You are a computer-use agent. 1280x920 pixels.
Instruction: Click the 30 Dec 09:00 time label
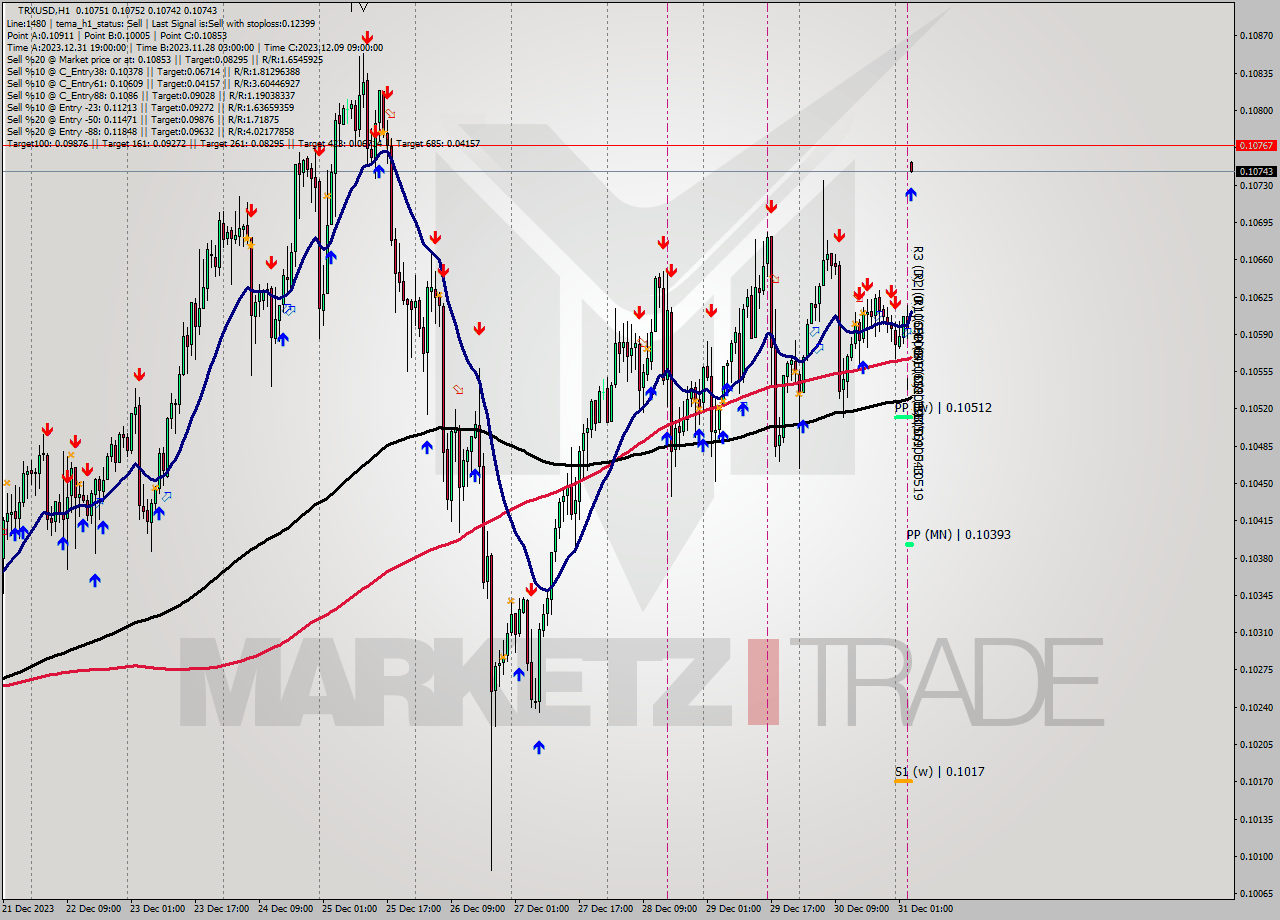[x=861, y=909]
